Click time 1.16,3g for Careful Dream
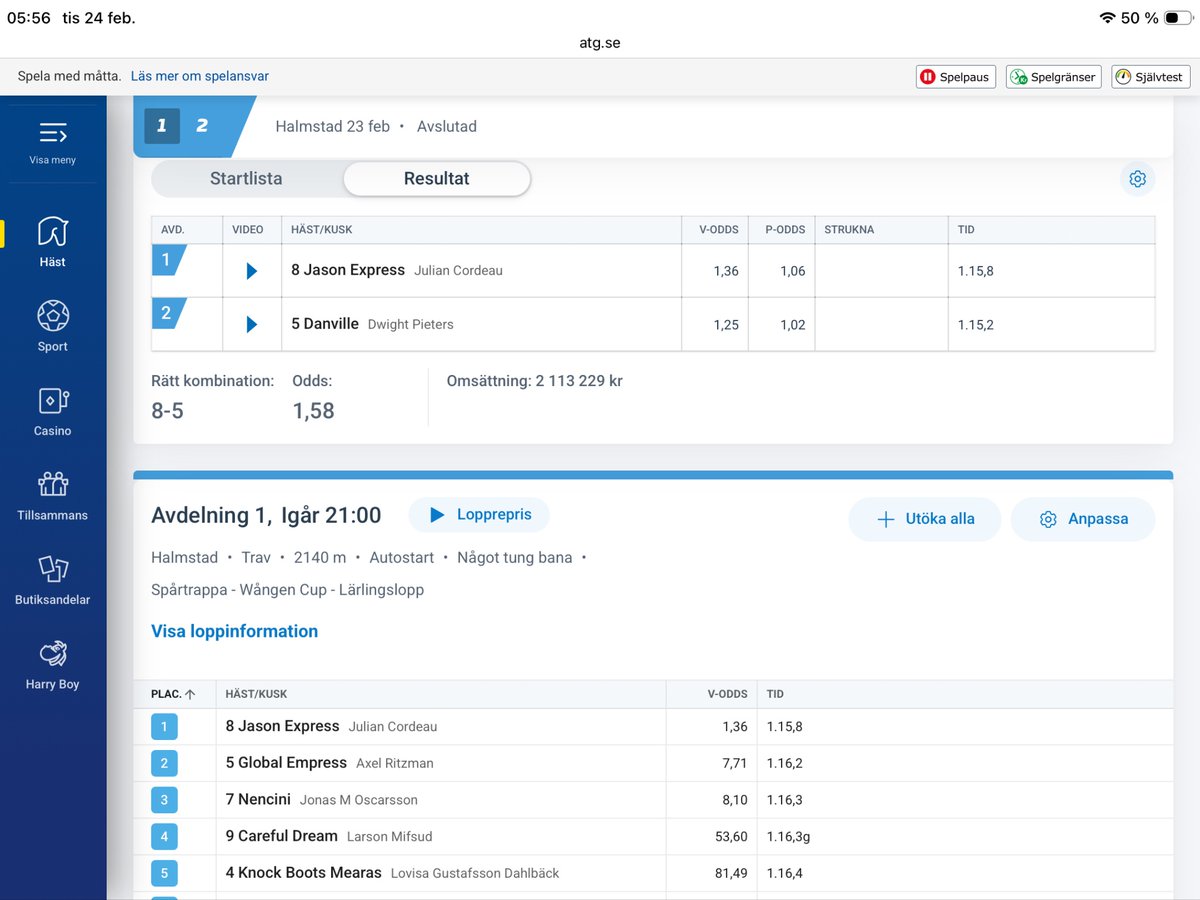 [x=789, y=837]
